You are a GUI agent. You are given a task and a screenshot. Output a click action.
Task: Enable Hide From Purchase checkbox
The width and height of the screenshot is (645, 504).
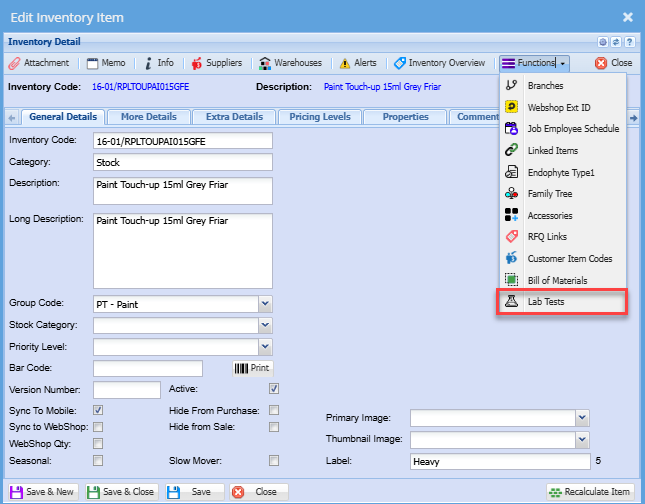tap(274, 410)
